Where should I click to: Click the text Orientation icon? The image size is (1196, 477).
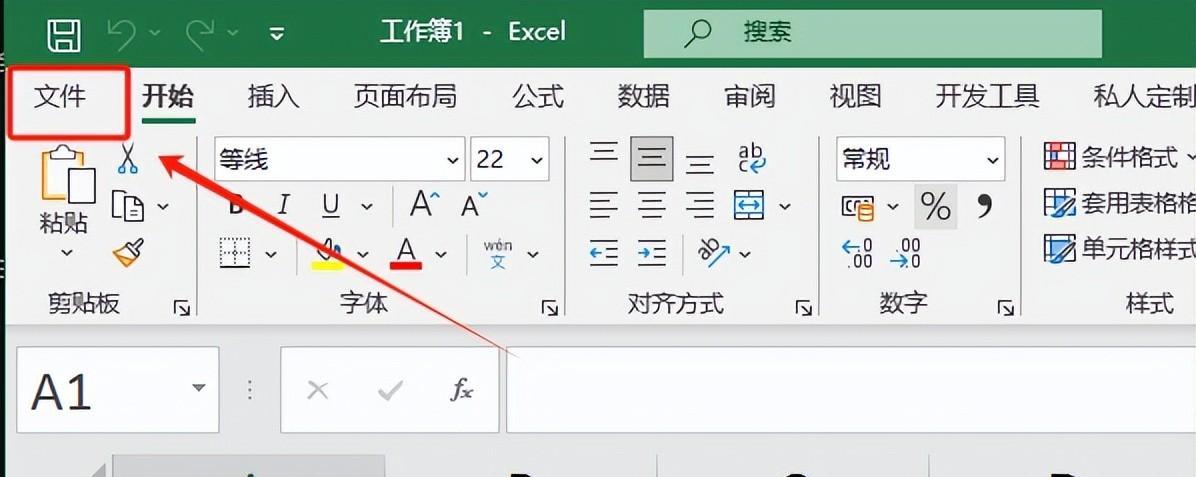click(x=714, y=253)
